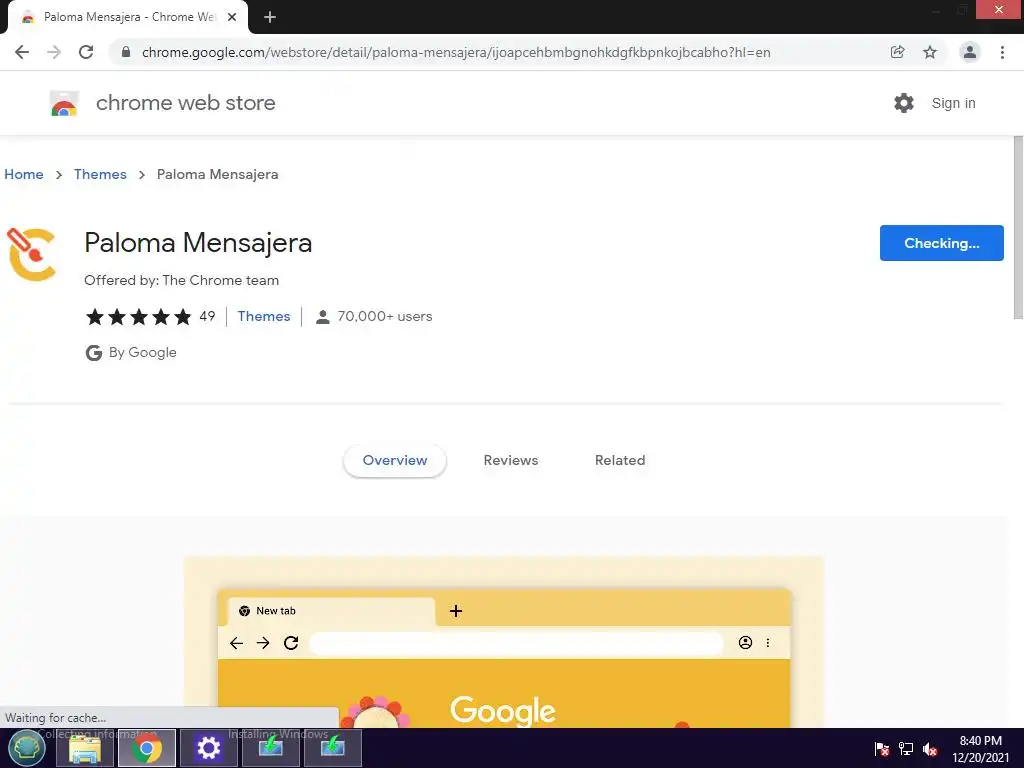Bookmark this page with star icon
Screen dimensions: 1024x768
930,52
